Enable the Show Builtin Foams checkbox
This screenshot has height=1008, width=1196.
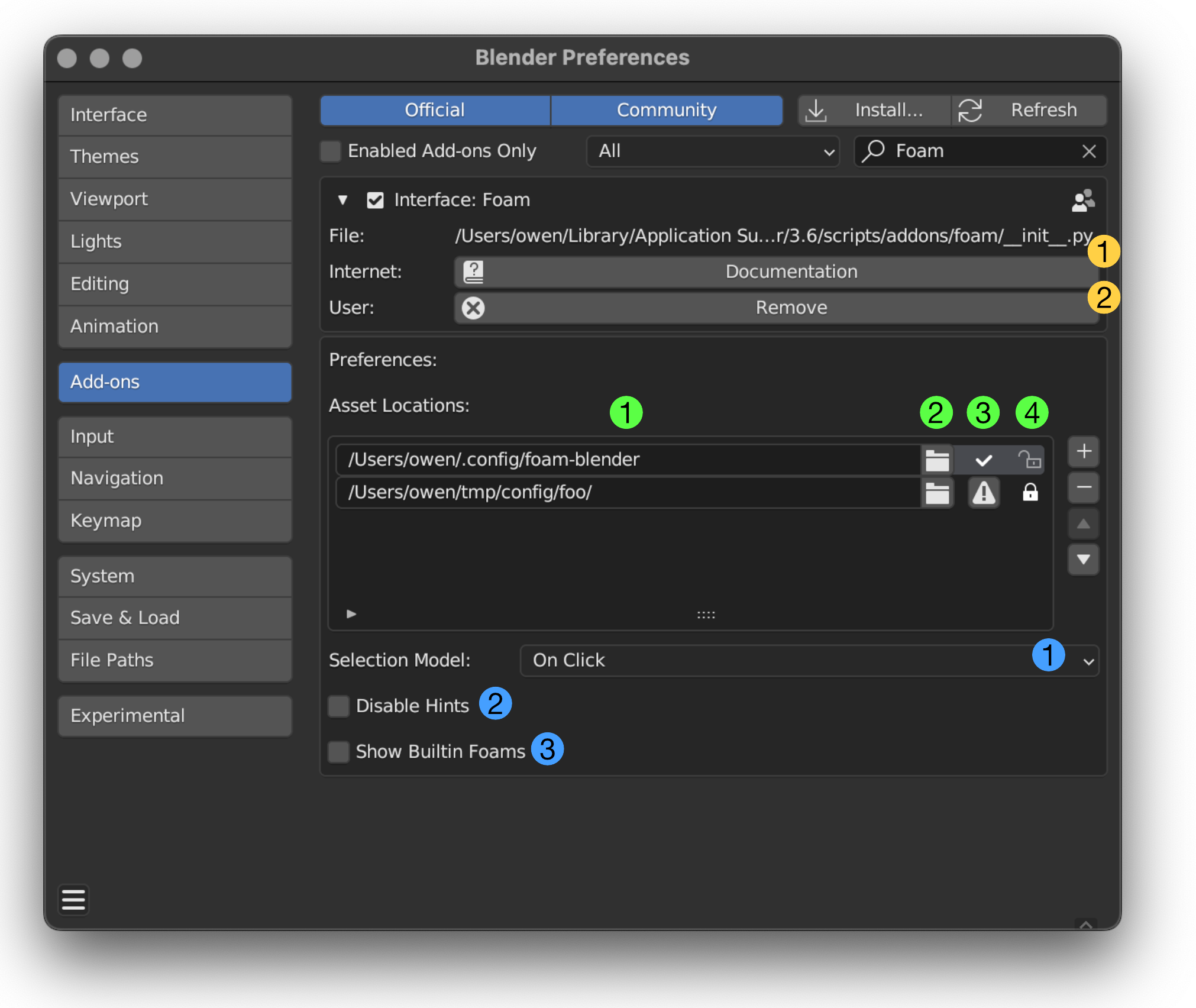pyautogui.click(x=340, y=751)
